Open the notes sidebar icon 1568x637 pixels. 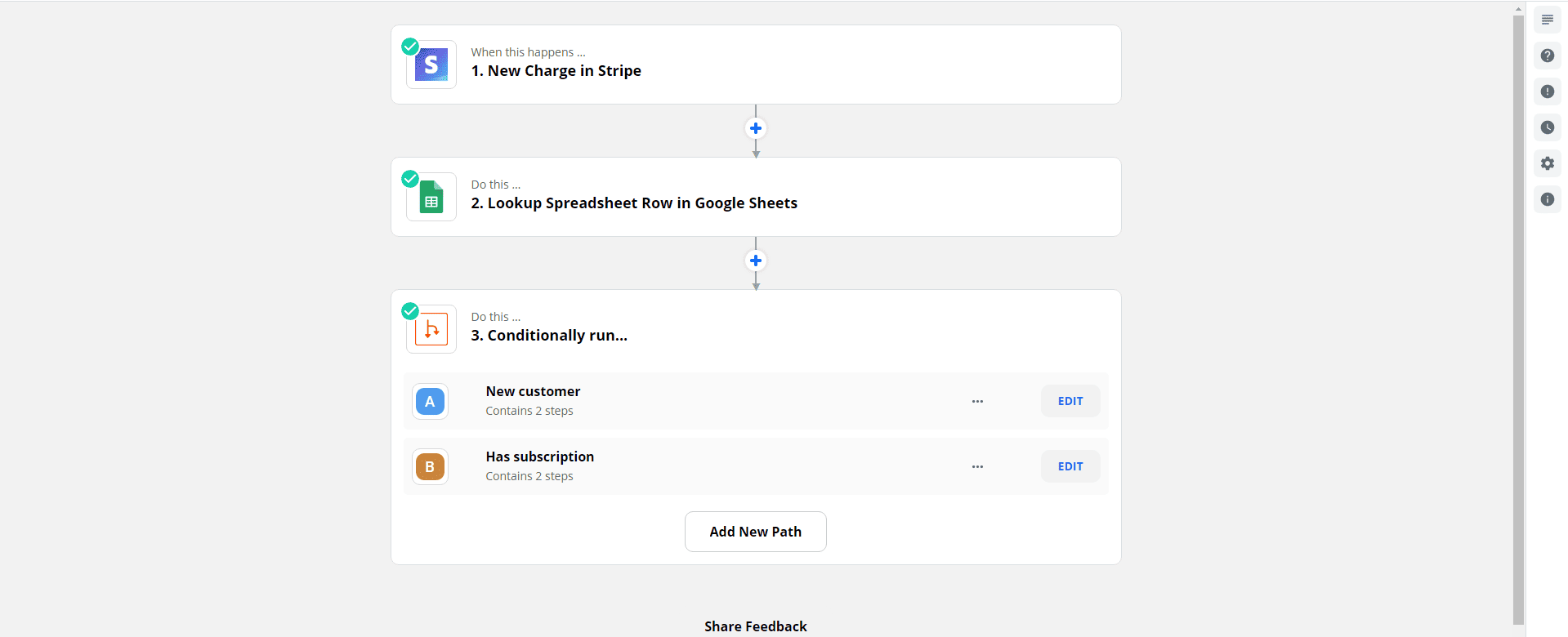[1548, 20]
